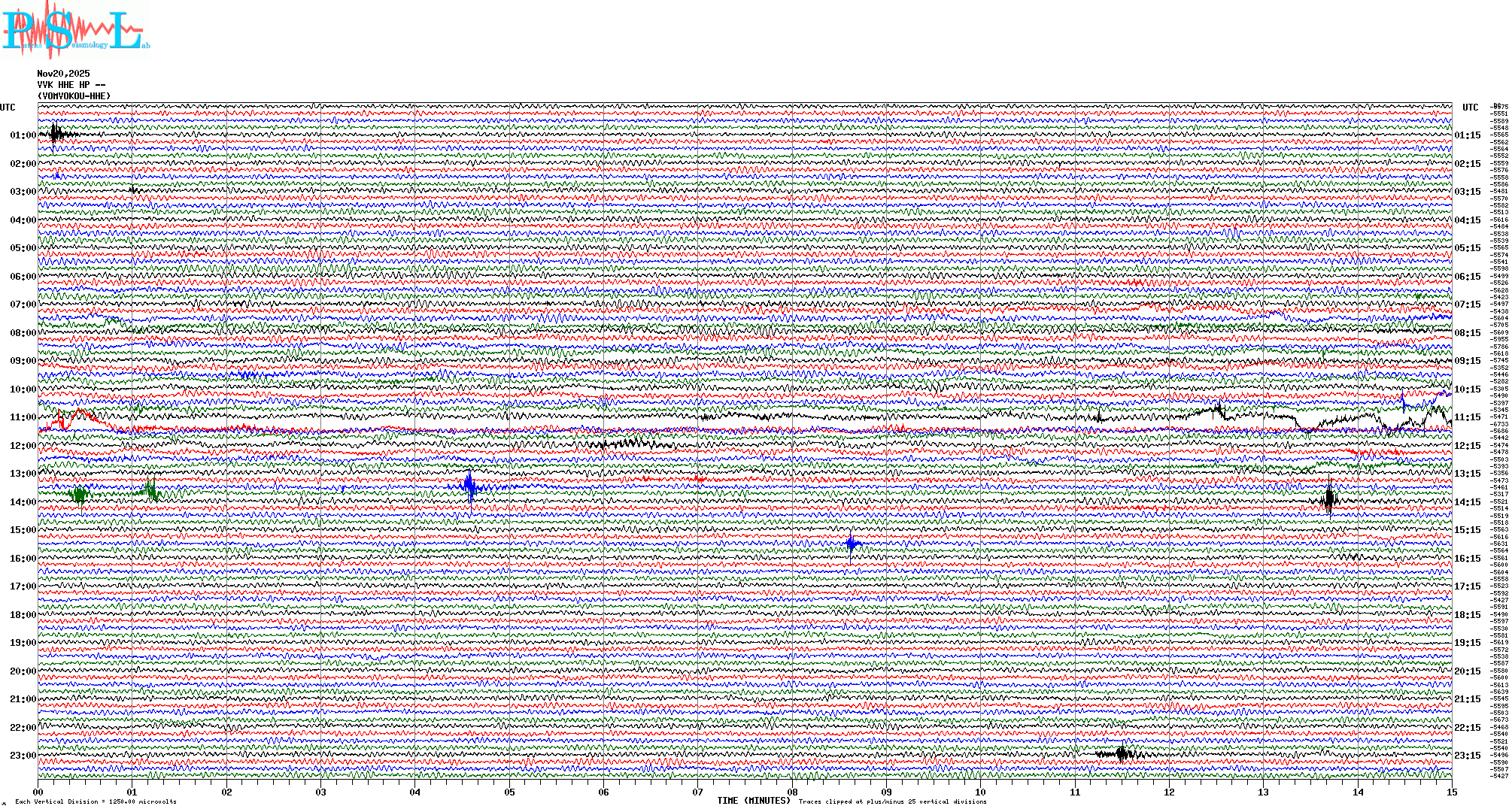
Task: Click minute 05 on the bottom axis
Action: (x=509, y=792)
